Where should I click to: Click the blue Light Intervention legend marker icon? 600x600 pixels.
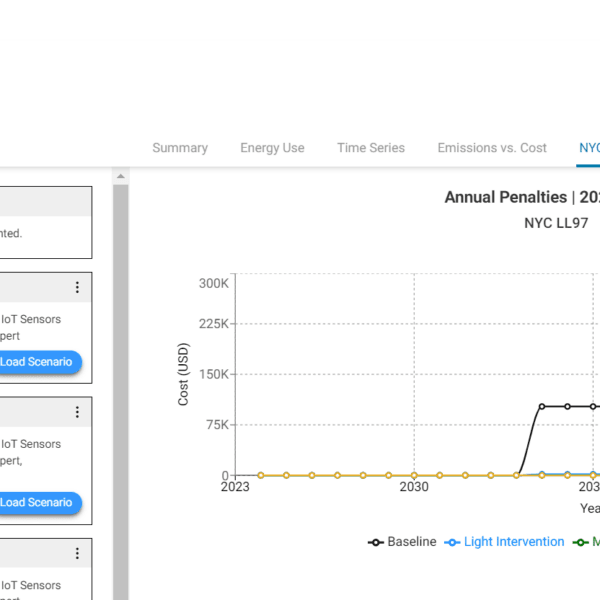453,542
